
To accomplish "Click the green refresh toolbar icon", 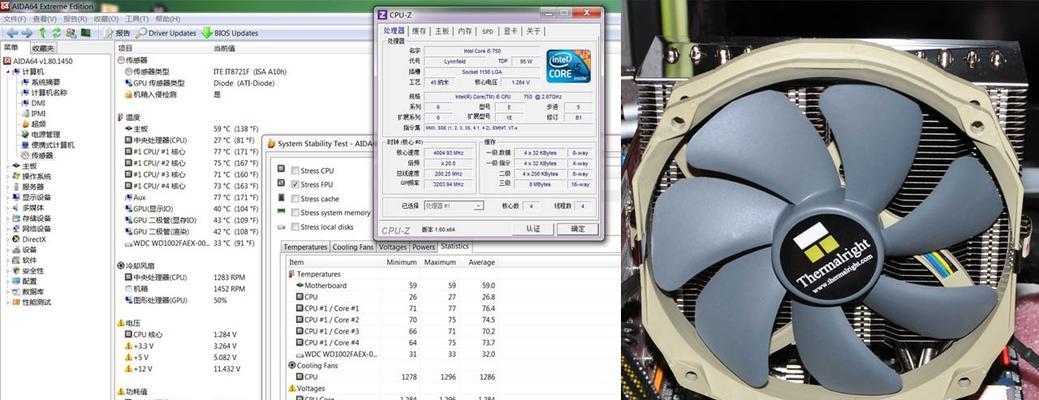I will point(57,33).
